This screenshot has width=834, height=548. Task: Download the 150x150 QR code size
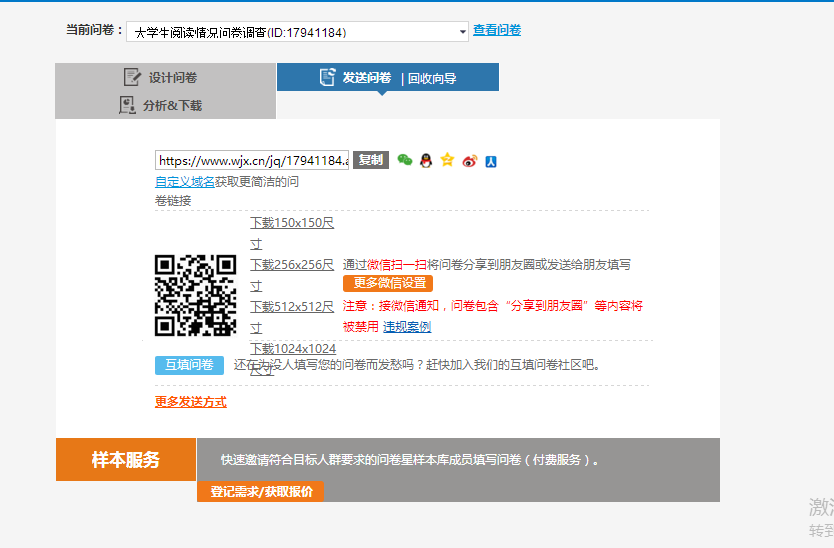pos(292,233)
